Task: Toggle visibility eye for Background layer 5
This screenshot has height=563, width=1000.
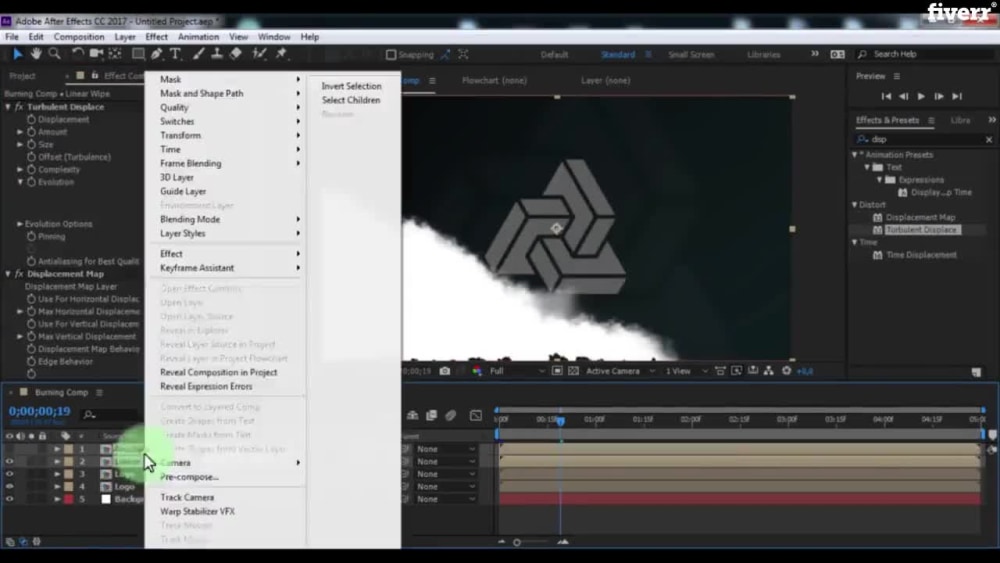Action: [10, 499]
